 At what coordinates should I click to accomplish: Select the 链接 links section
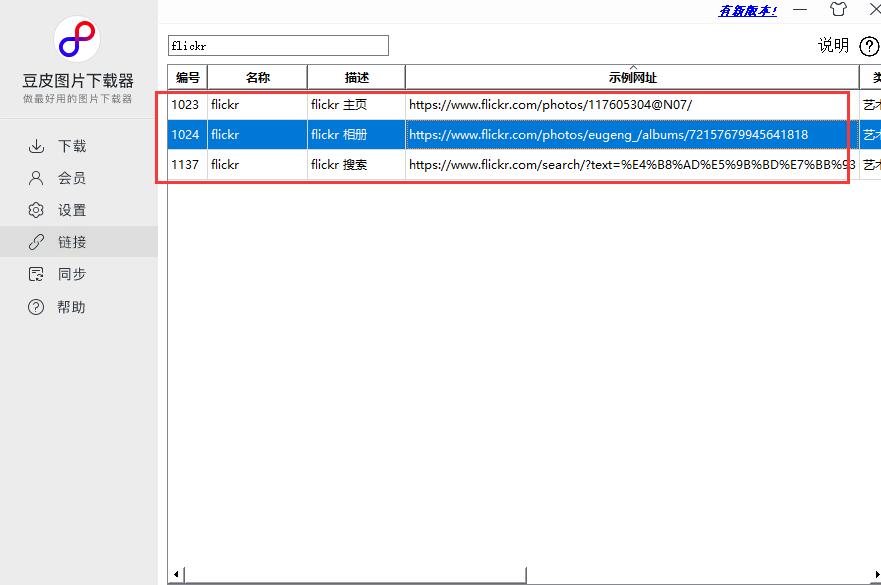79,242
